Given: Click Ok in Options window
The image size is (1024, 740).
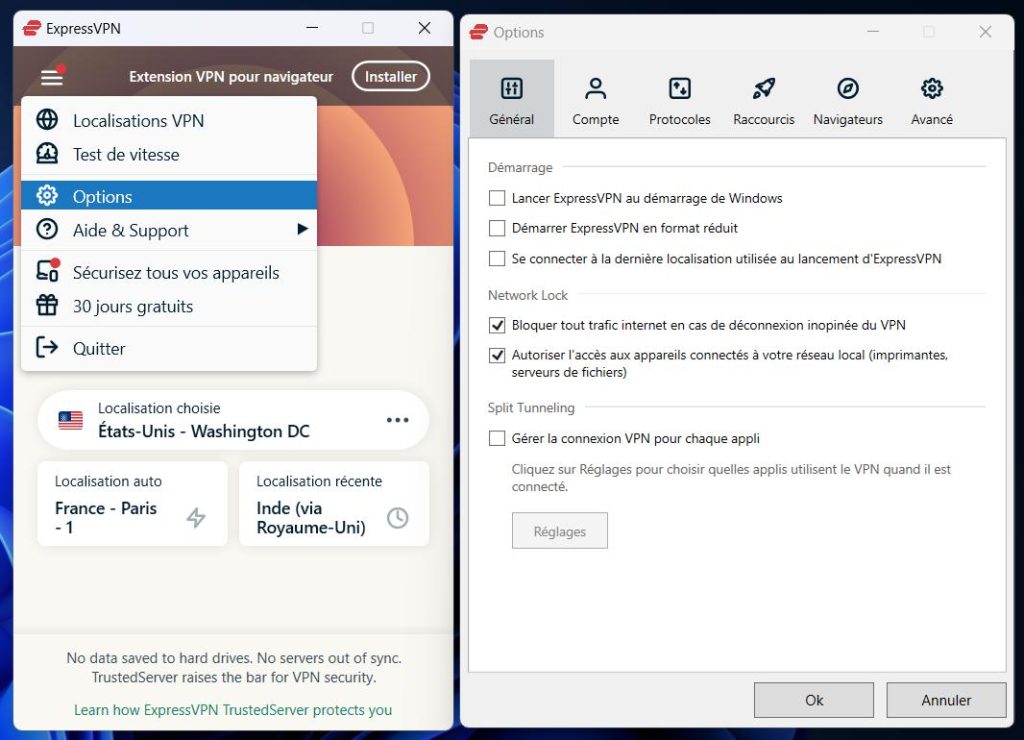Looking at the screenshot, I should coord(814,700).
